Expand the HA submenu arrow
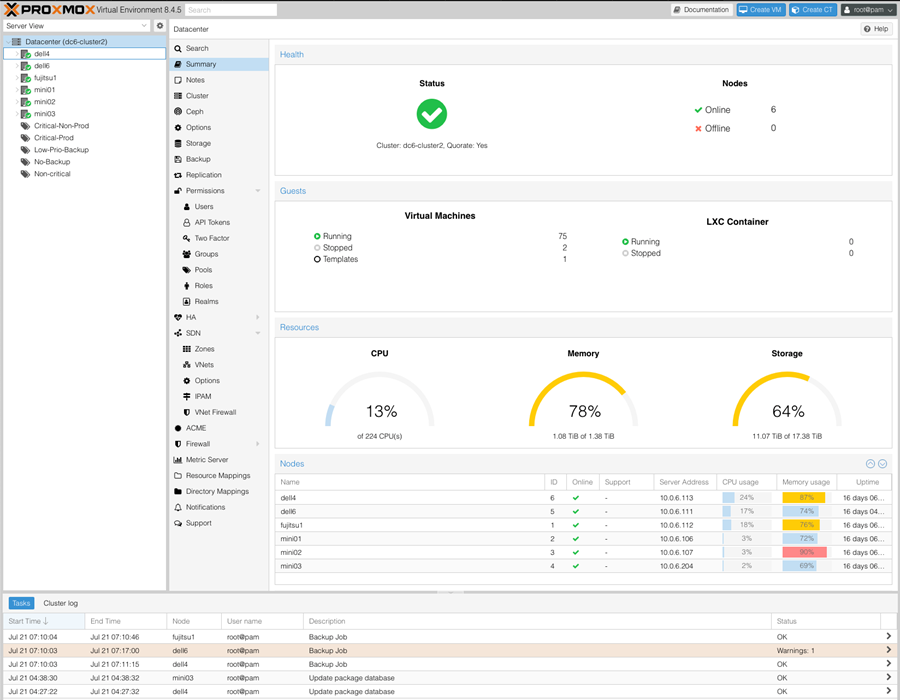900x700 pixels. [x=258, y=317]
